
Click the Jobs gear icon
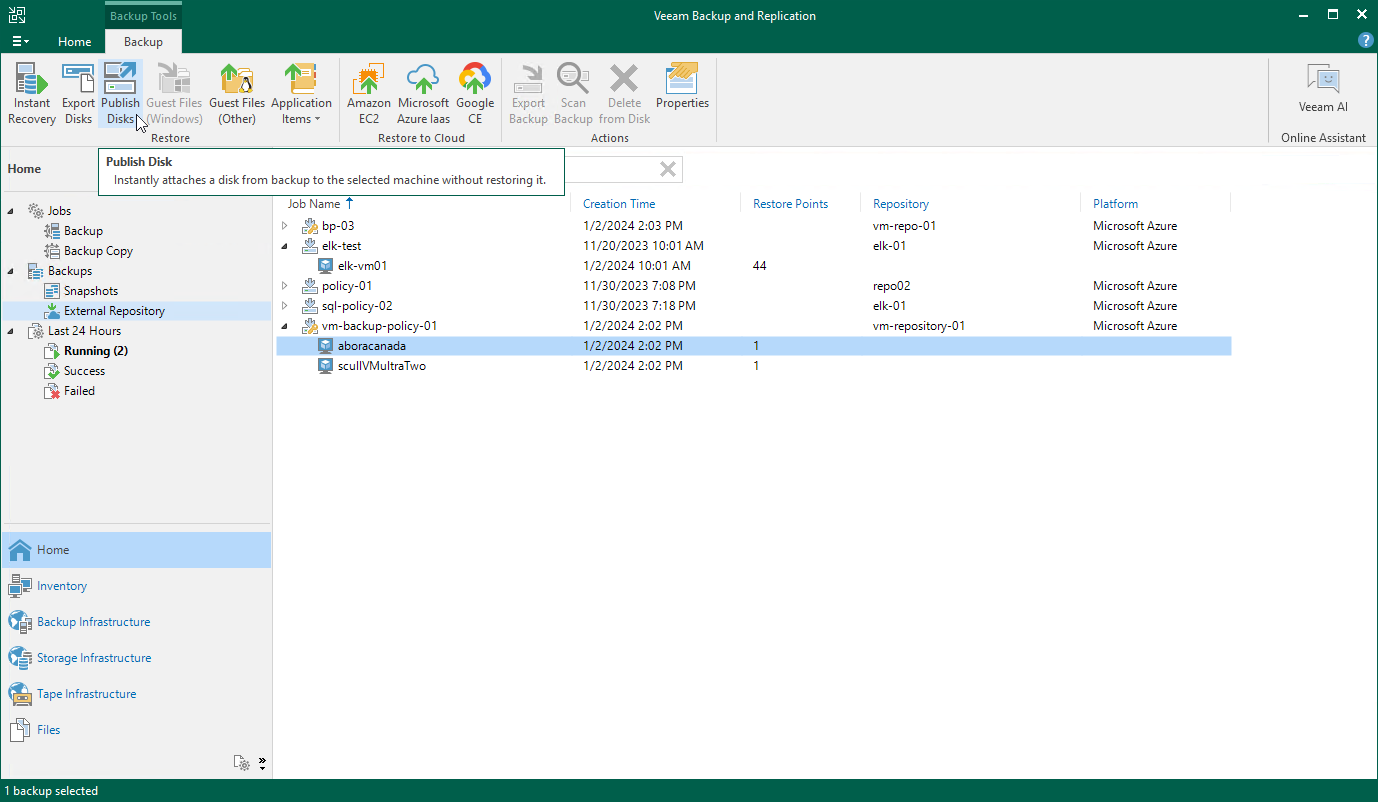click(x=35, y=211)
